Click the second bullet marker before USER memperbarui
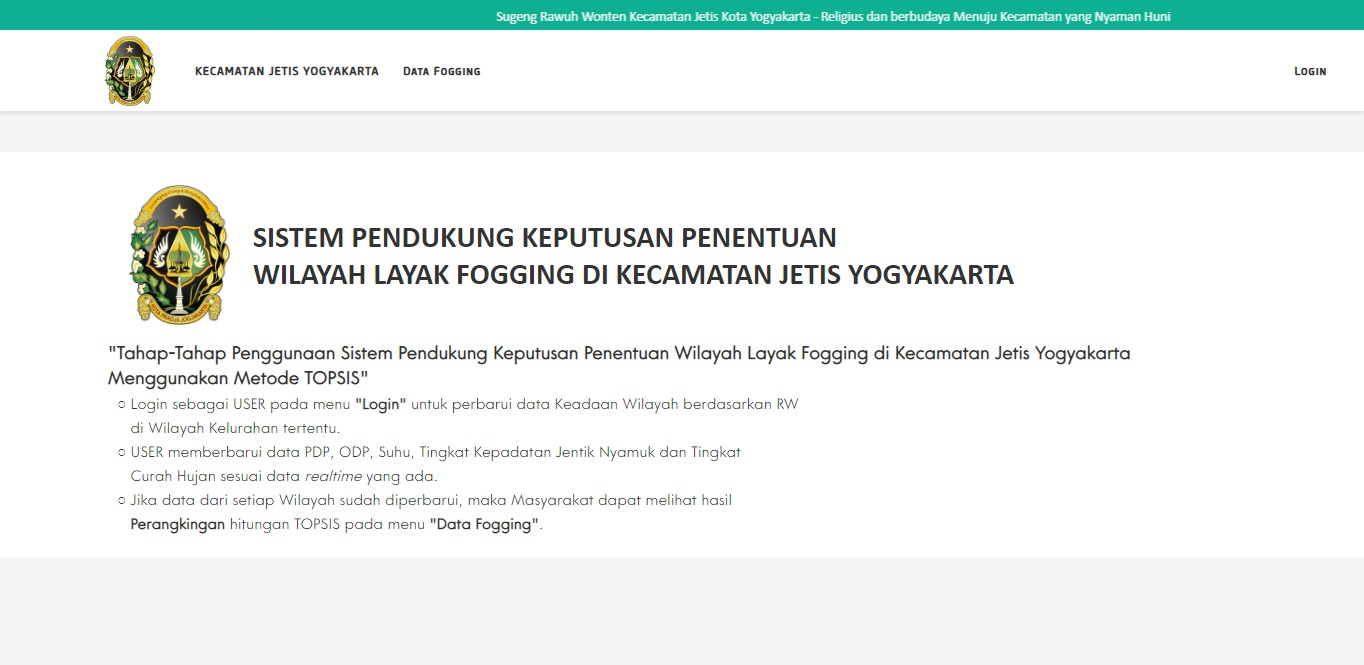The image size is (1364, 665). click(121, 452)
